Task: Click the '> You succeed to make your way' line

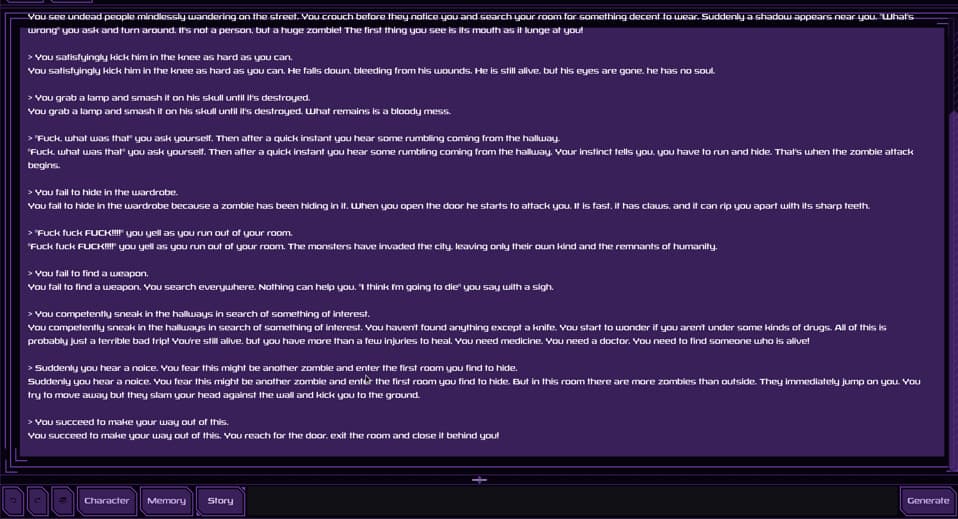Action: [x=131, y=422]
